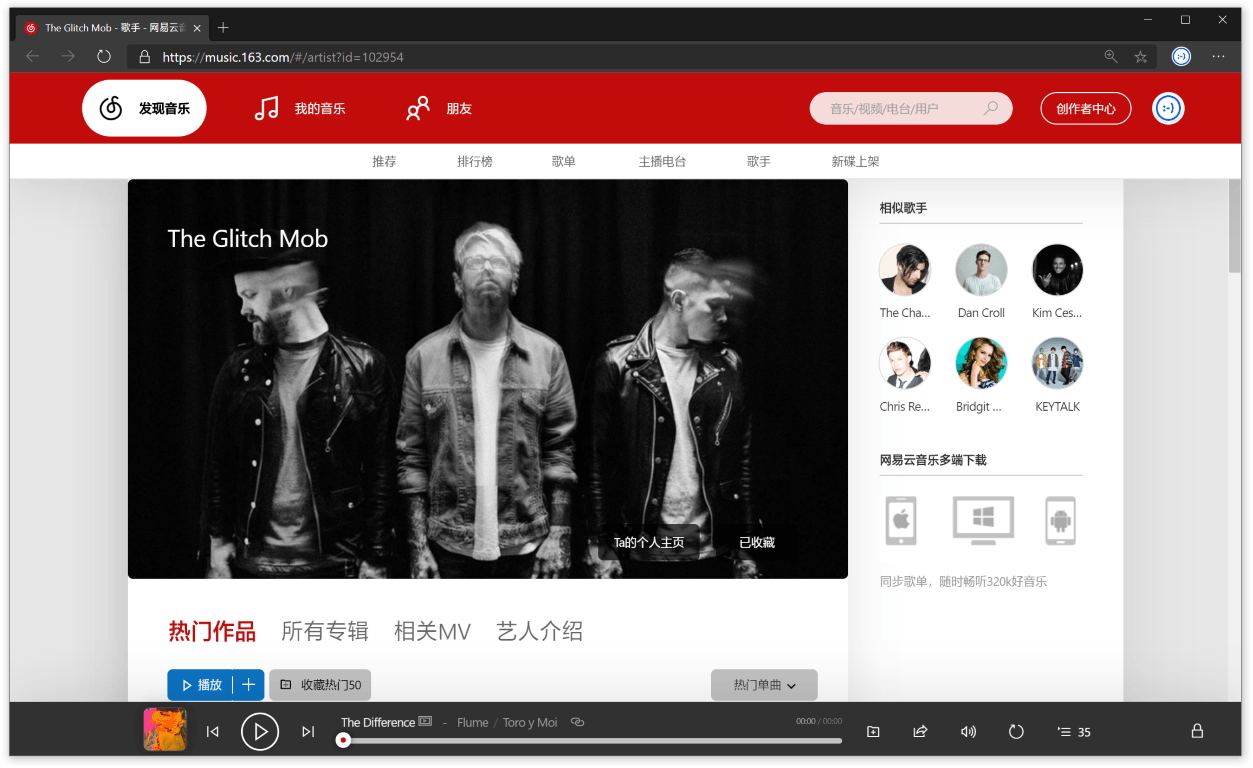Open 创作者中心 button
1253x768 pixels.
pyautogui.click(x=1085, y=108)
